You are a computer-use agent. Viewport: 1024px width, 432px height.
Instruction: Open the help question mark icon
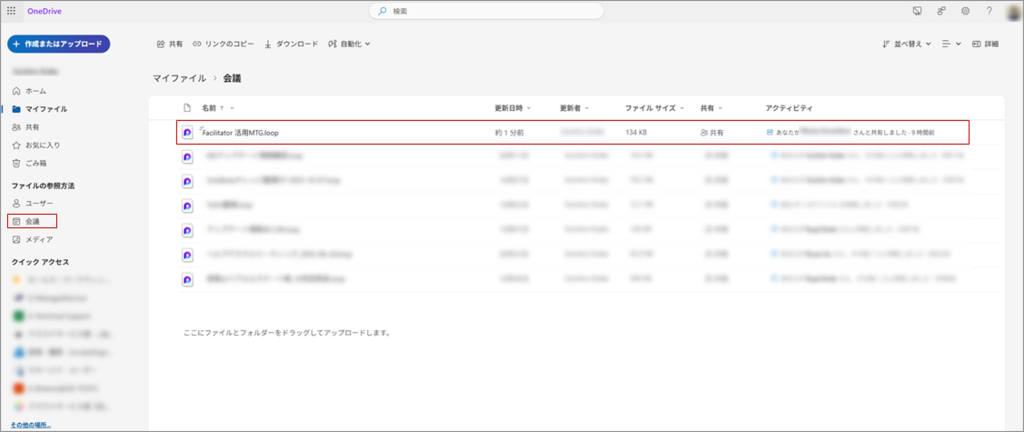point(989,11)
